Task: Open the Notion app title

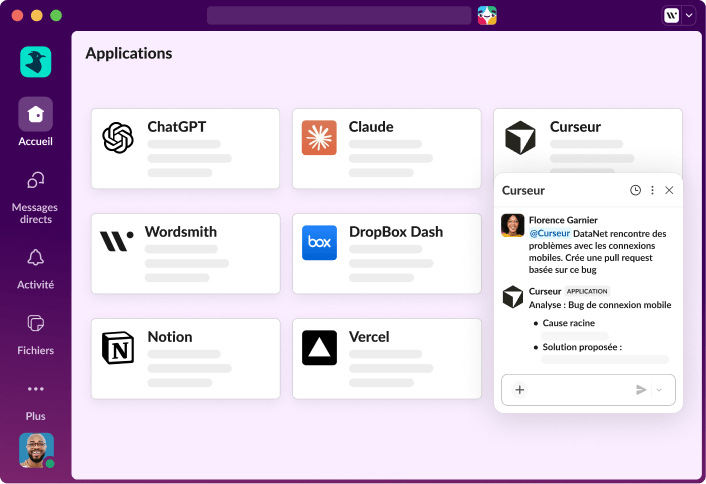Action: [x=170, y=337]
